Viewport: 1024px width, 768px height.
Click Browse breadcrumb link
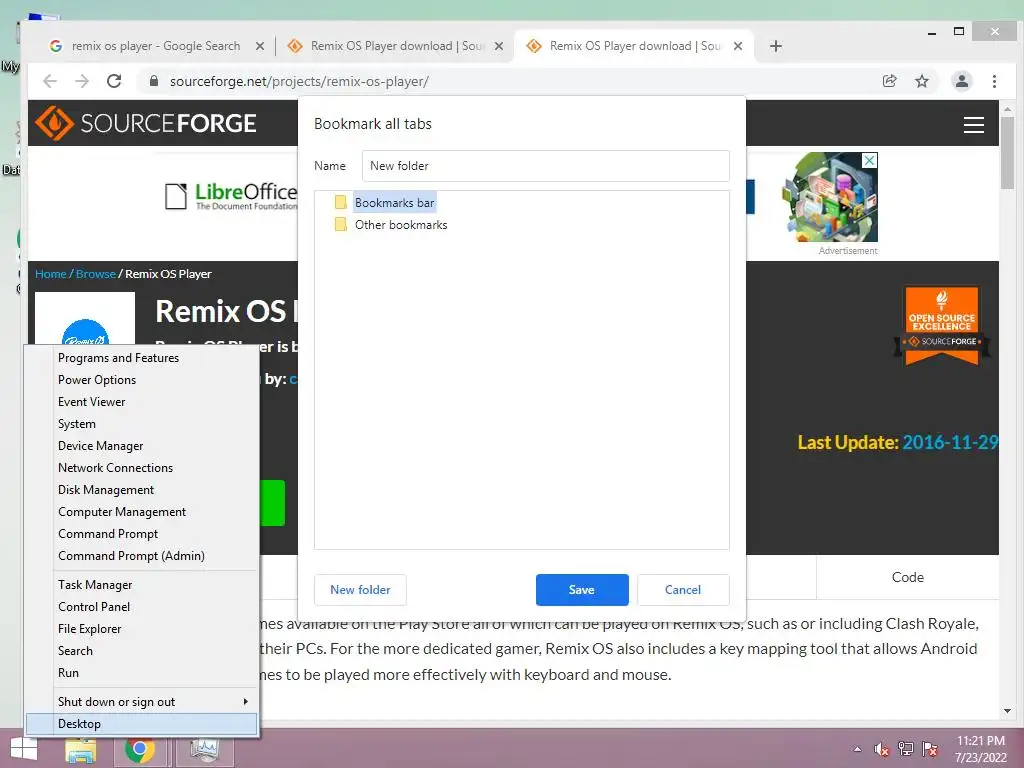click(x=95, y=274)
